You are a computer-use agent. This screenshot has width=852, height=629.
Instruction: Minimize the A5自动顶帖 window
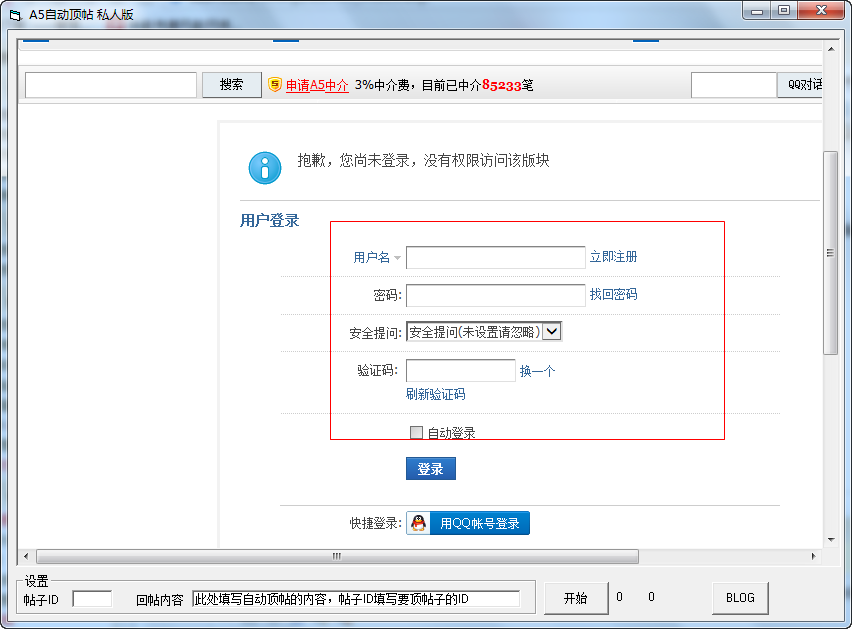tap(757, 11)
